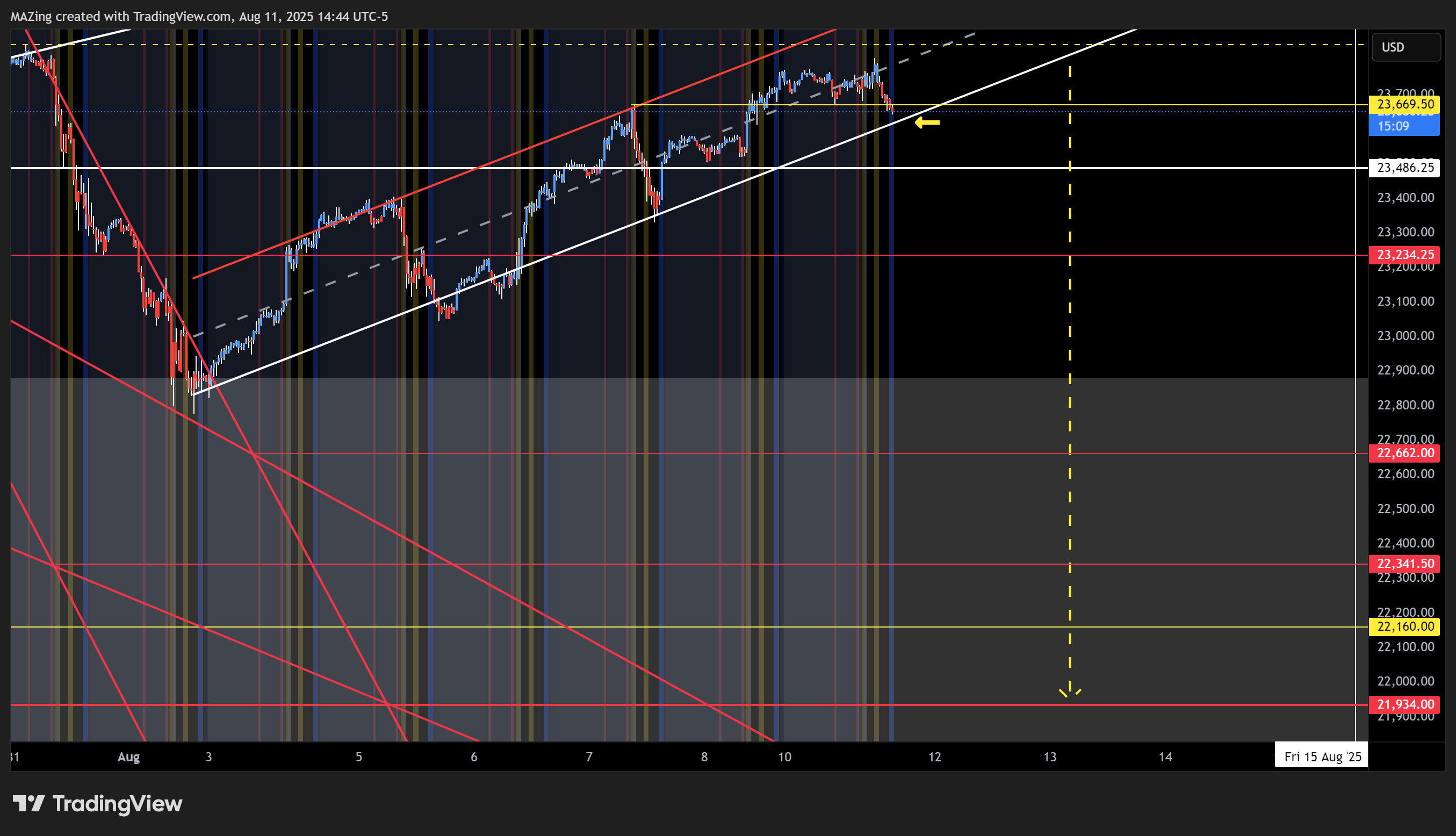Click date 14 on the time axis
Screen dimensions: 1456x836
click(x=1165, y=758)
